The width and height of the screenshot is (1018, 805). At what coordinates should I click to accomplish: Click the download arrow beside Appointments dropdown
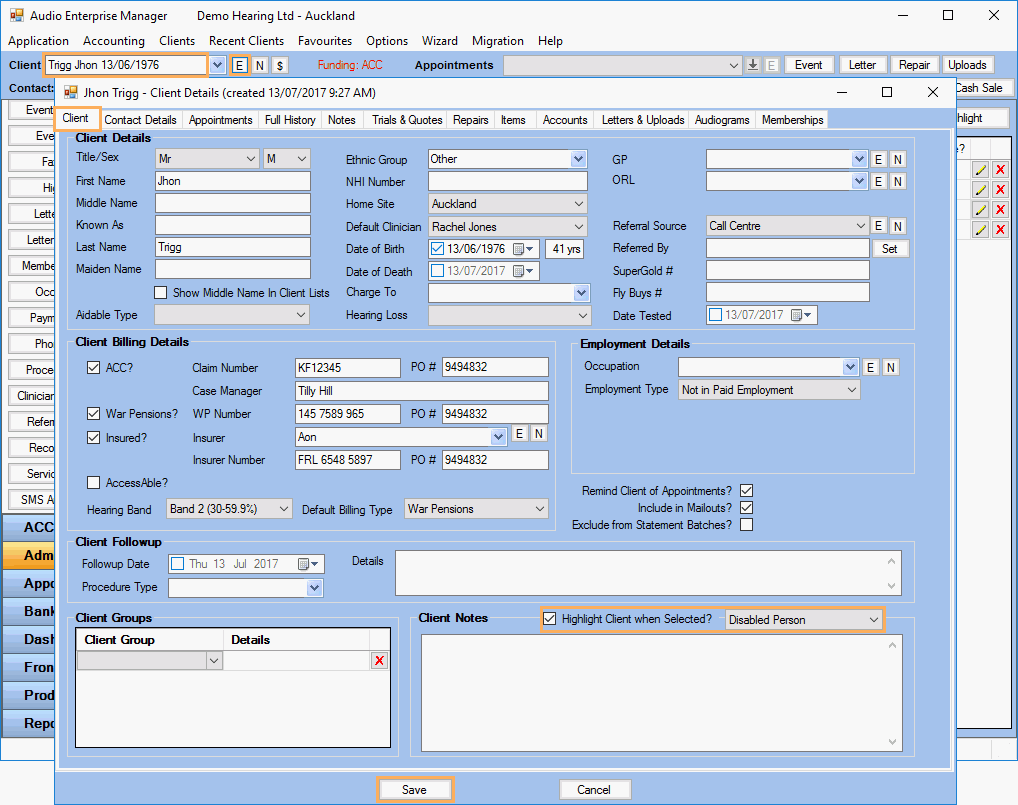(753, 65)
